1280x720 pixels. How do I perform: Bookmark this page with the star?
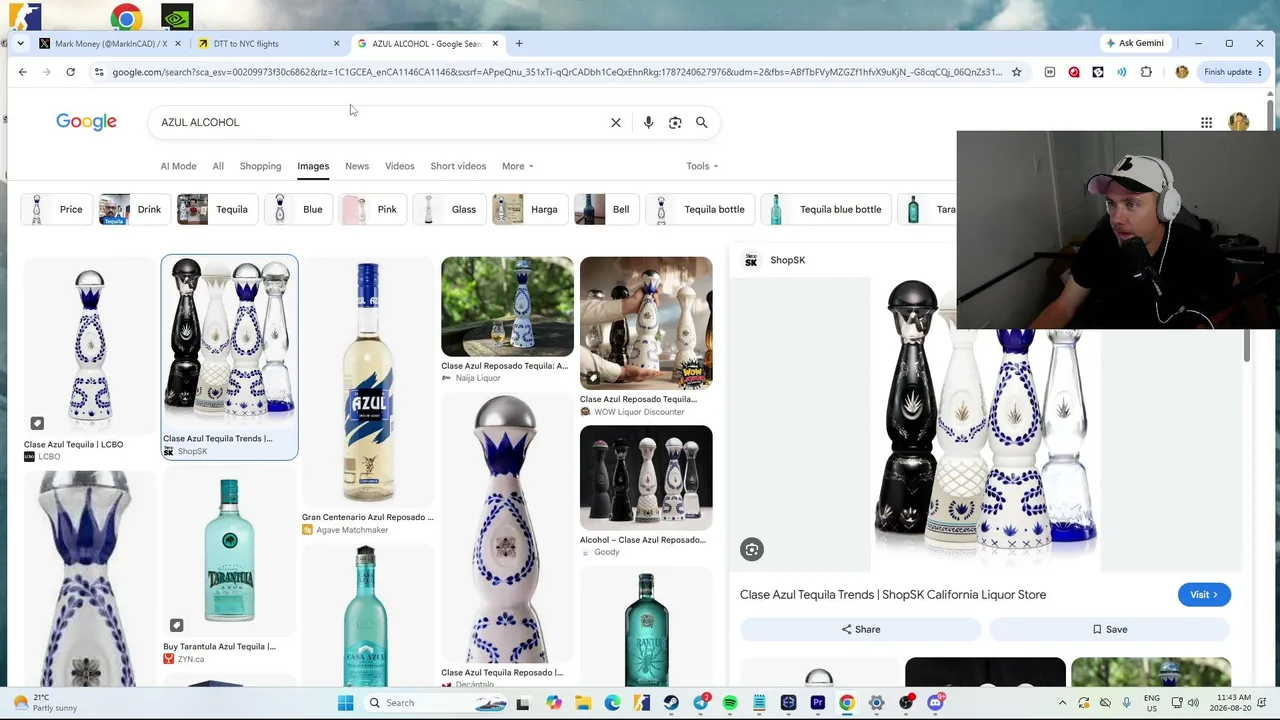(x=1016, y=72)
